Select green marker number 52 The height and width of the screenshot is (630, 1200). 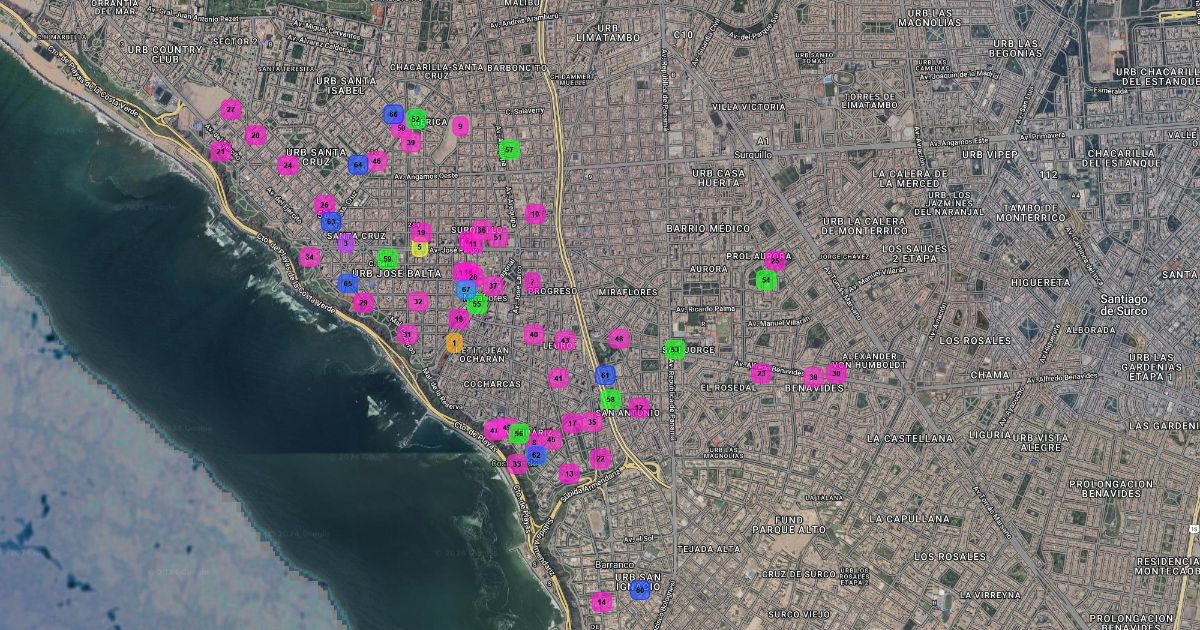coord(416,119)
